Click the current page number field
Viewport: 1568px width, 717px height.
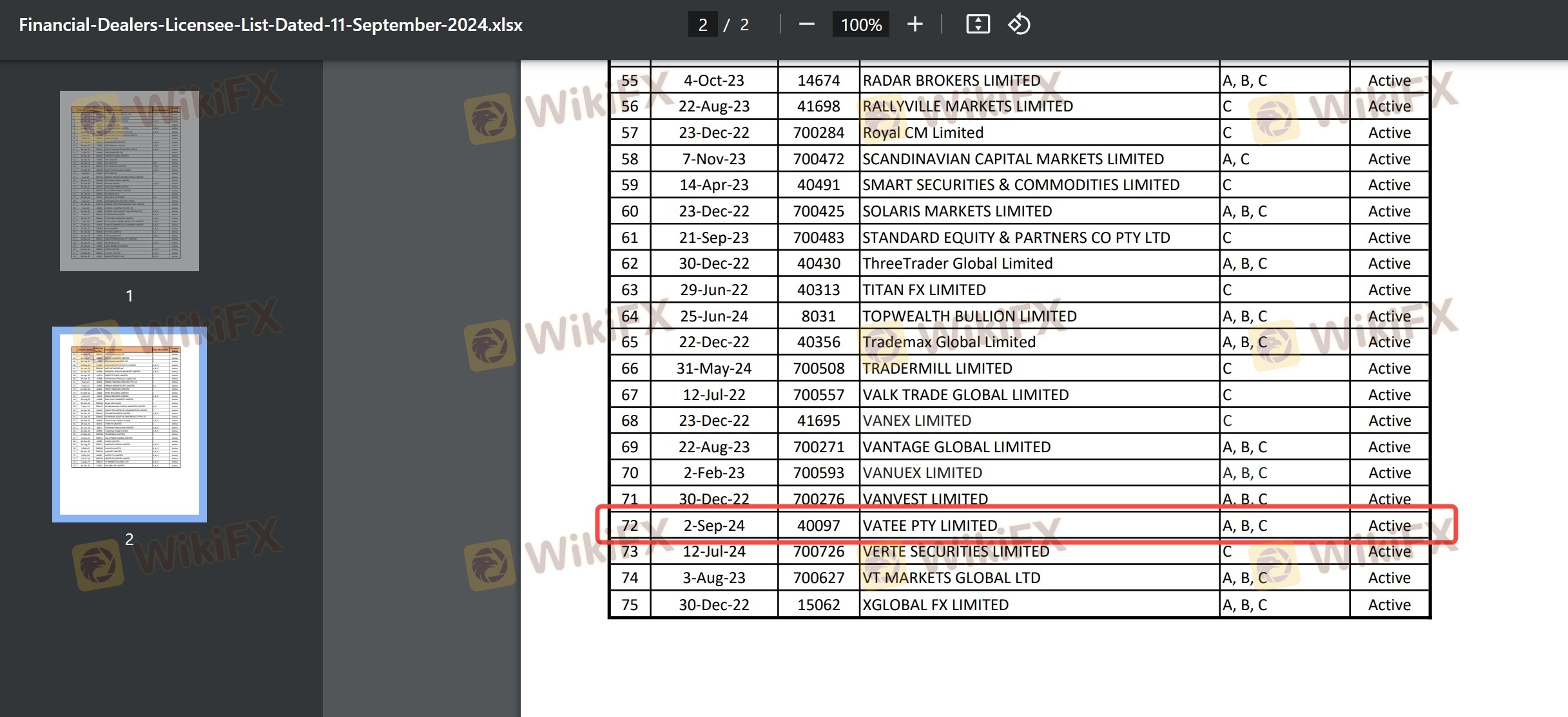[x=702, y=24]
